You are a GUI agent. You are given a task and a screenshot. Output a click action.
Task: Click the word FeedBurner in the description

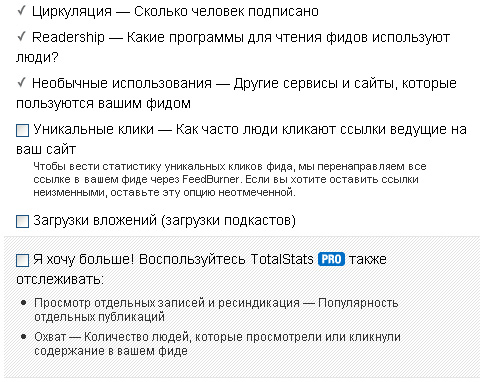coord(211,179)
